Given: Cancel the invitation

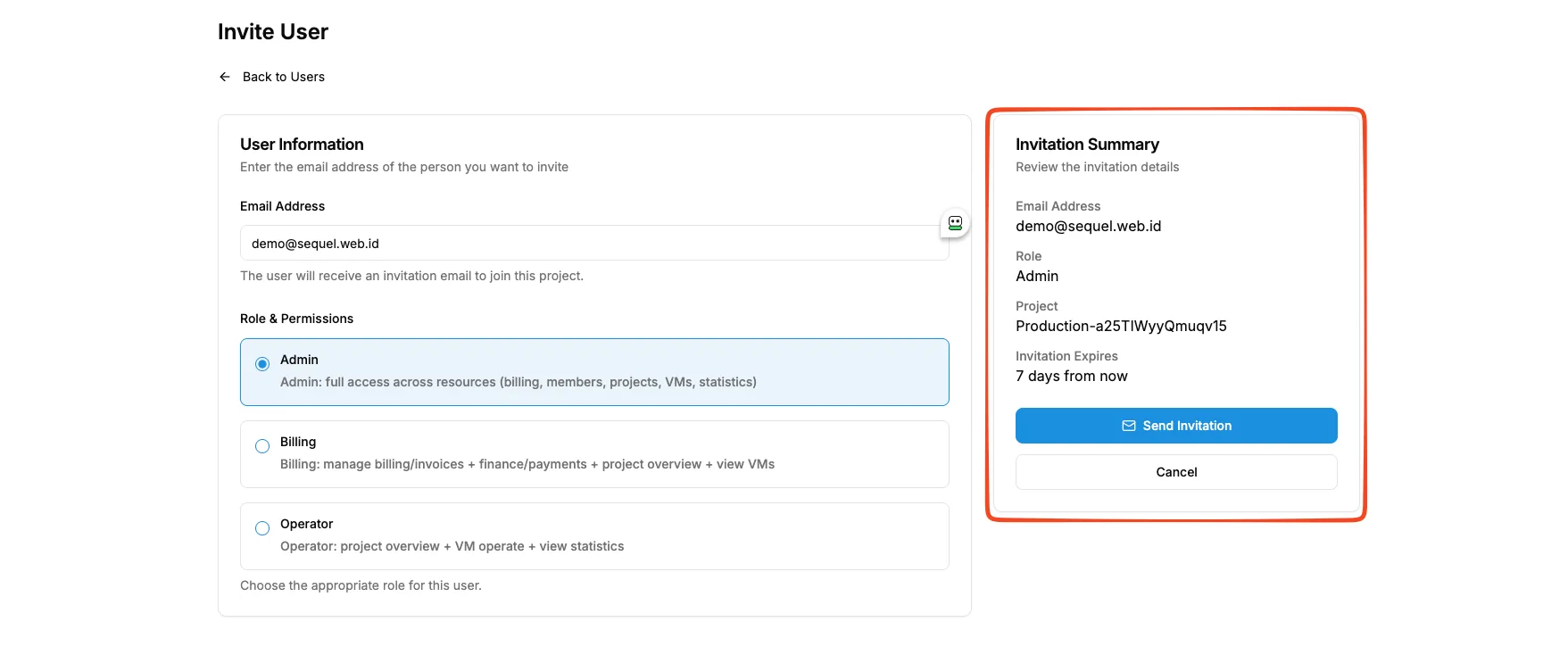Looking at the screenshot, I should [1176, 472].
